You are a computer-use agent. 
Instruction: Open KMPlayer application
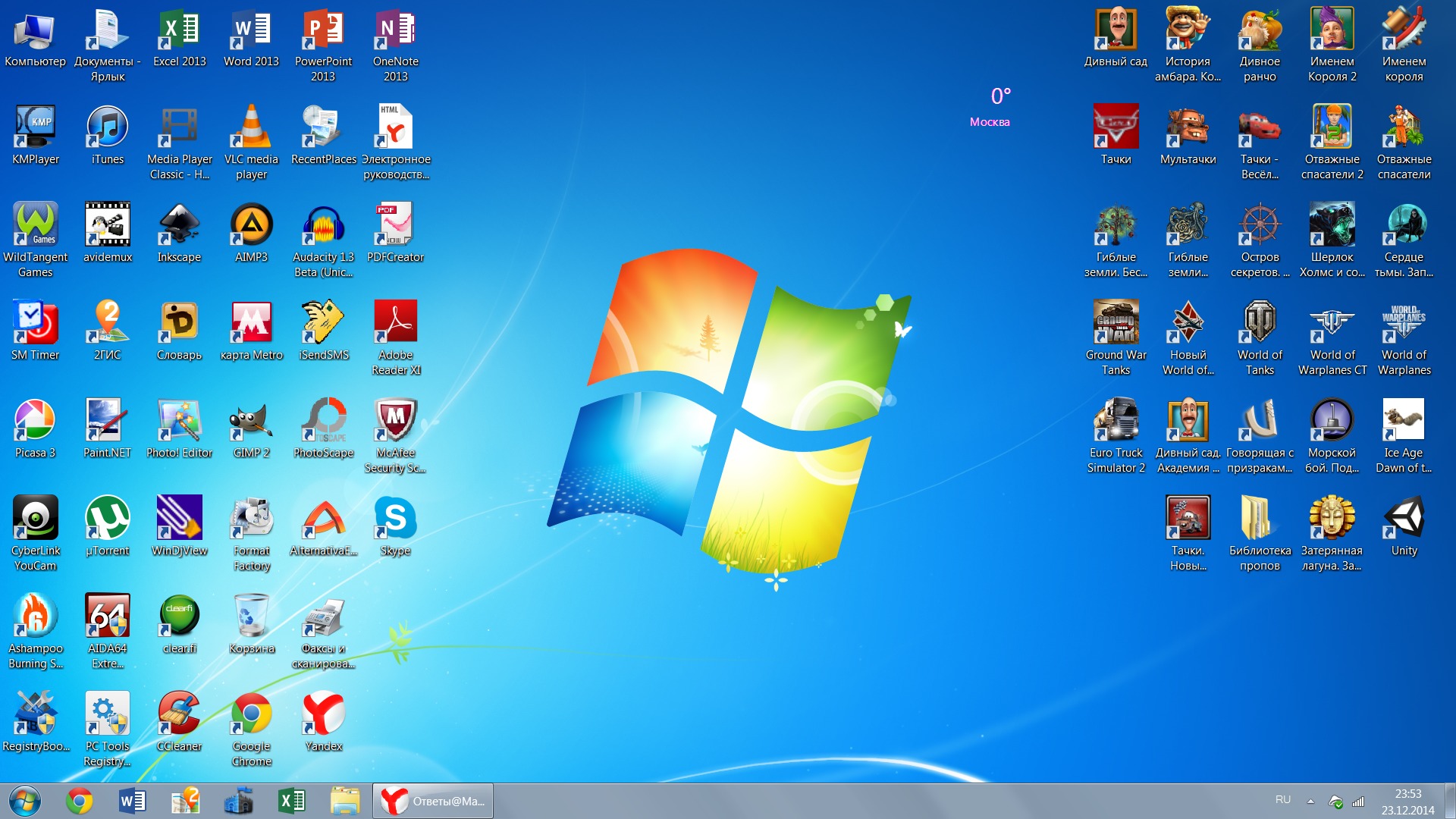[x=36, y=128]
